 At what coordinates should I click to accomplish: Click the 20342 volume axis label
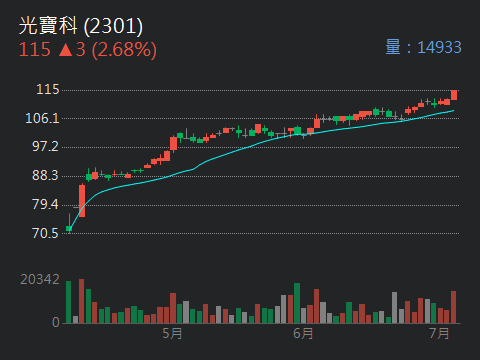click(40, 279)
